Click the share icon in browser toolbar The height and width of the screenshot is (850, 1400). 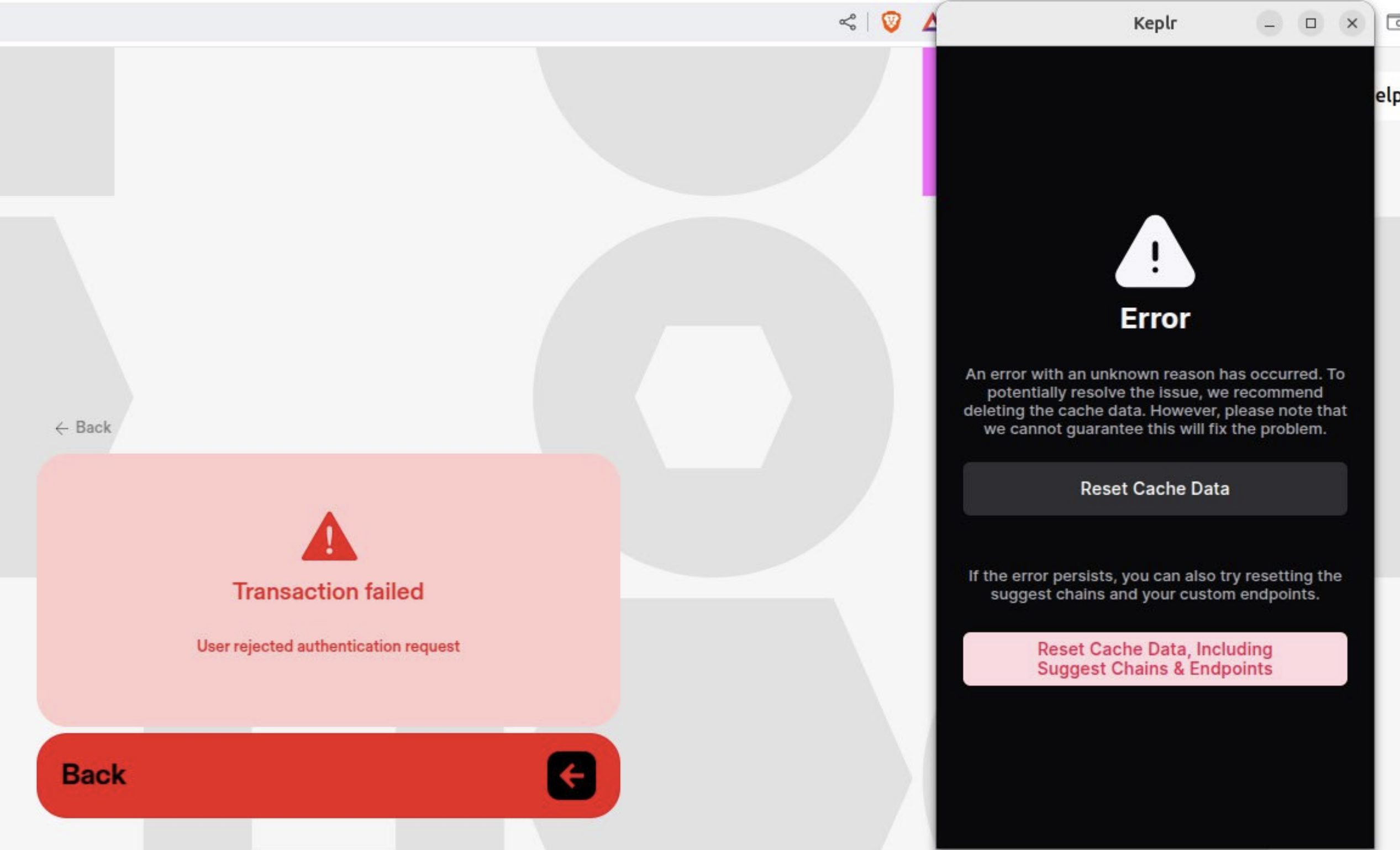[847, 23]
